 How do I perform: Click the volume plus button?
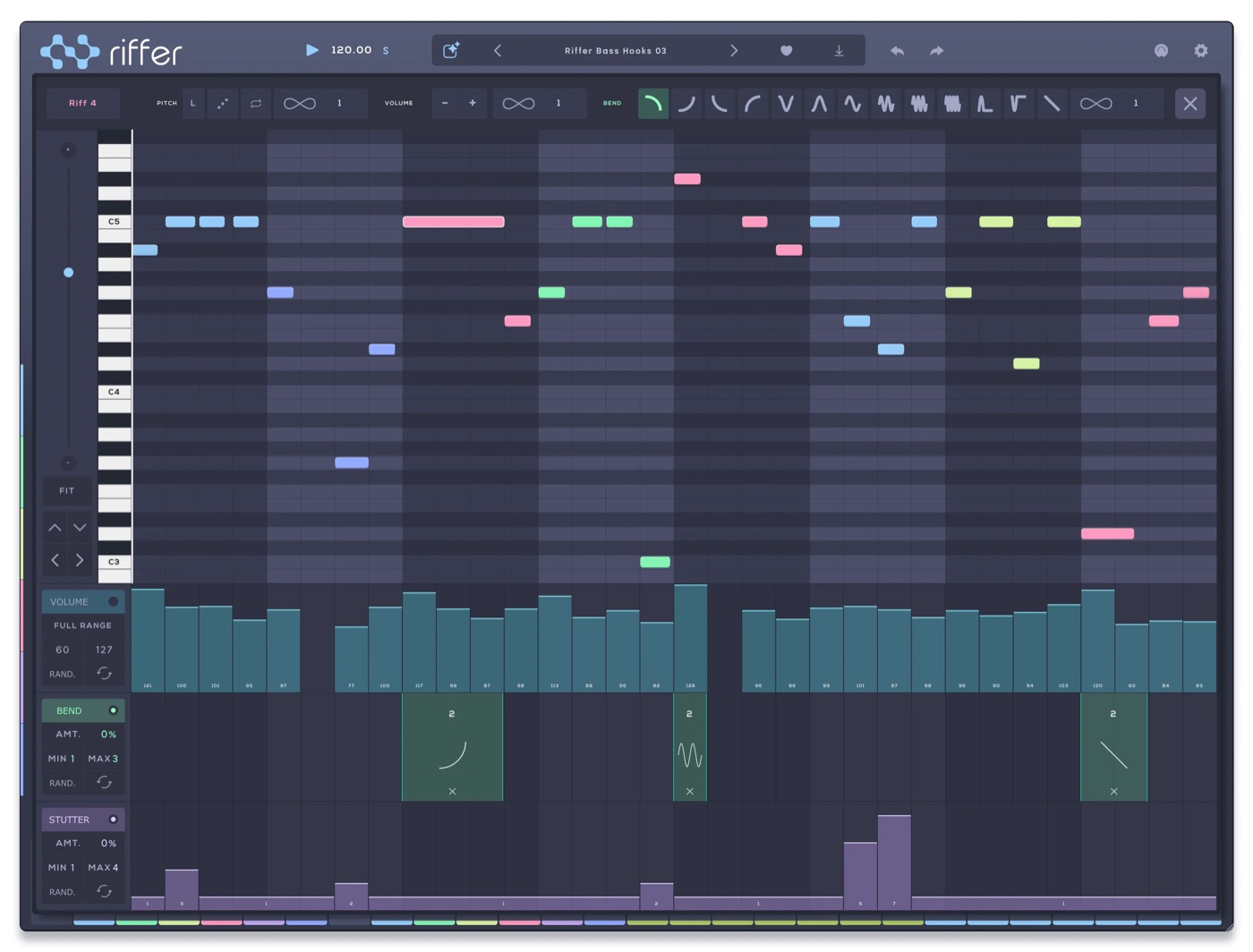click(473, 103)
